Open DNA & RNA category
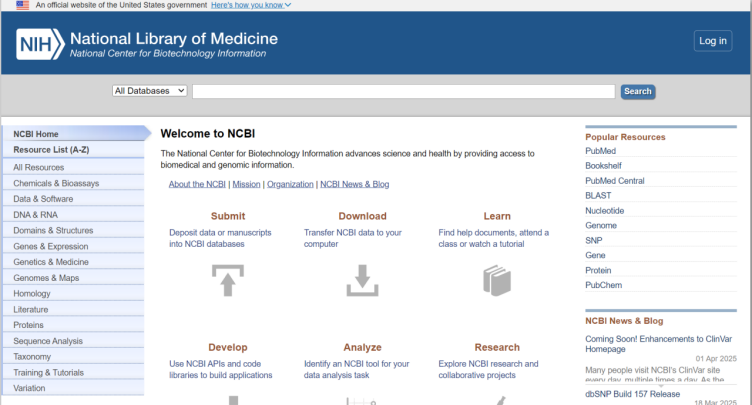The image size is (752, 405). tap(73, 214)
